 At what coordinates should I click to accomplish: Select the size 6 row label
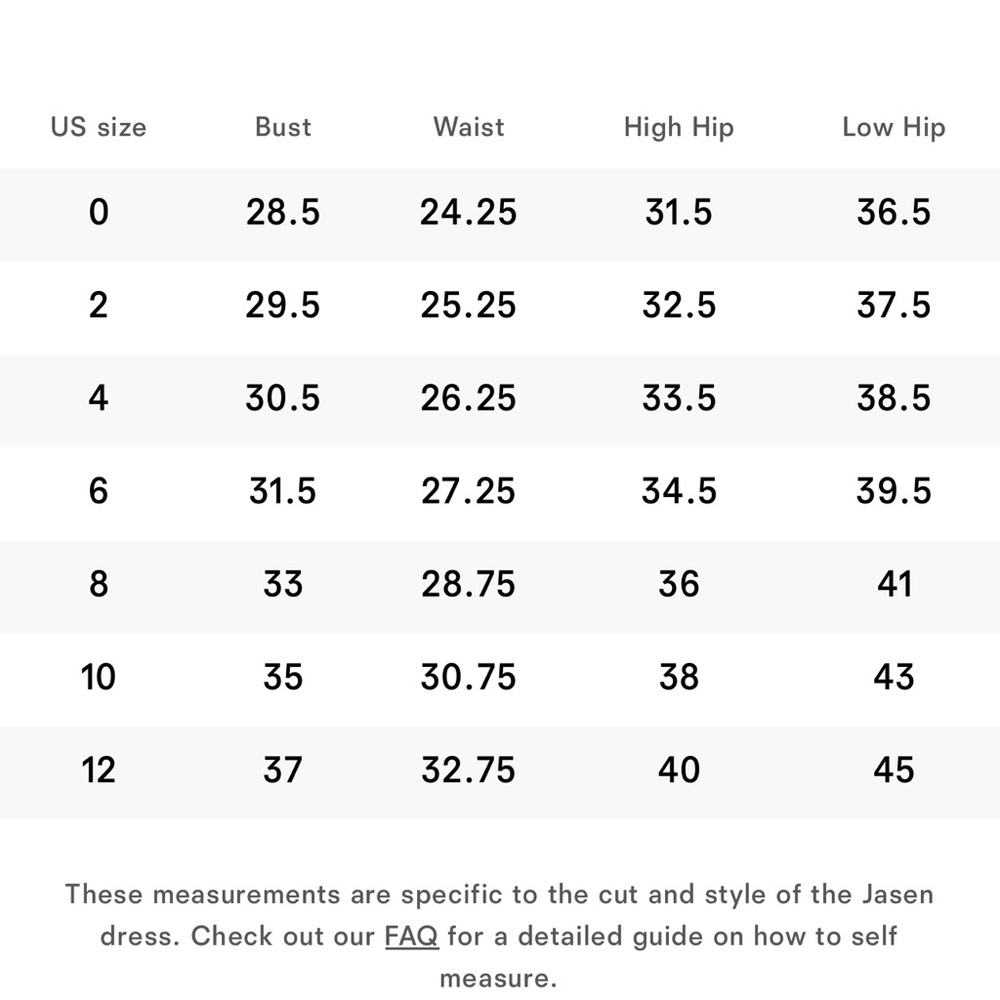(x=98, y=491)
